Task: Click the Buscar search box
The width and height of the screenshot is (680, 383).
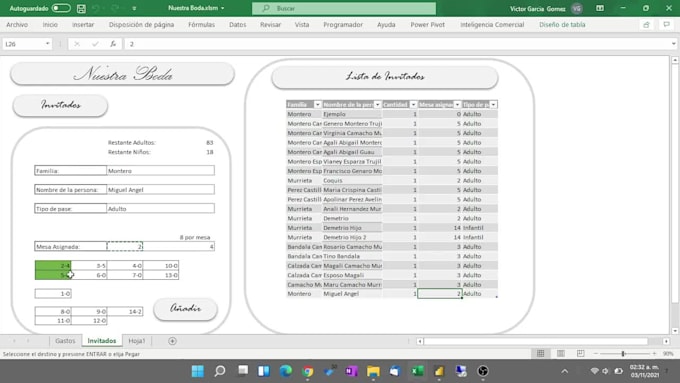Action: pyautogui.click(x=344, y=8)
